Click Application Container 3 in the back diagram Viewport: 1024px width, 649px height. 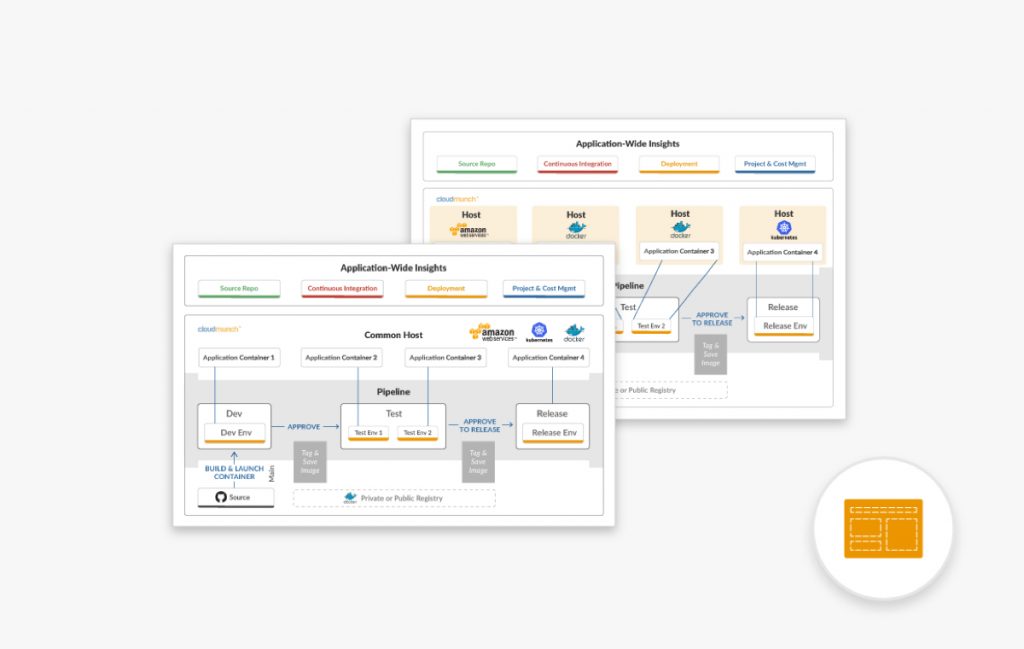click(x=679, y=251)
